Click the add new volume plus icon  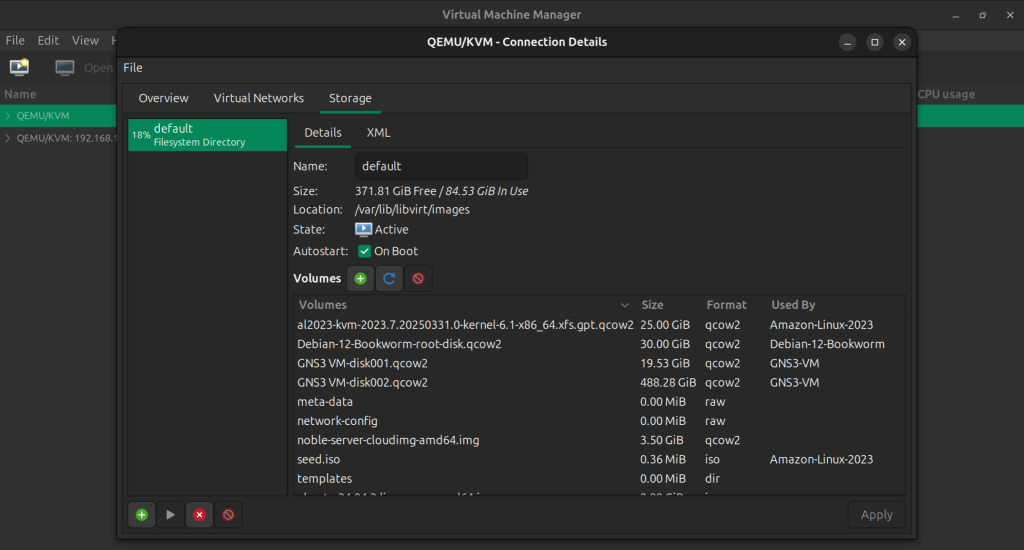coord(360,279)
